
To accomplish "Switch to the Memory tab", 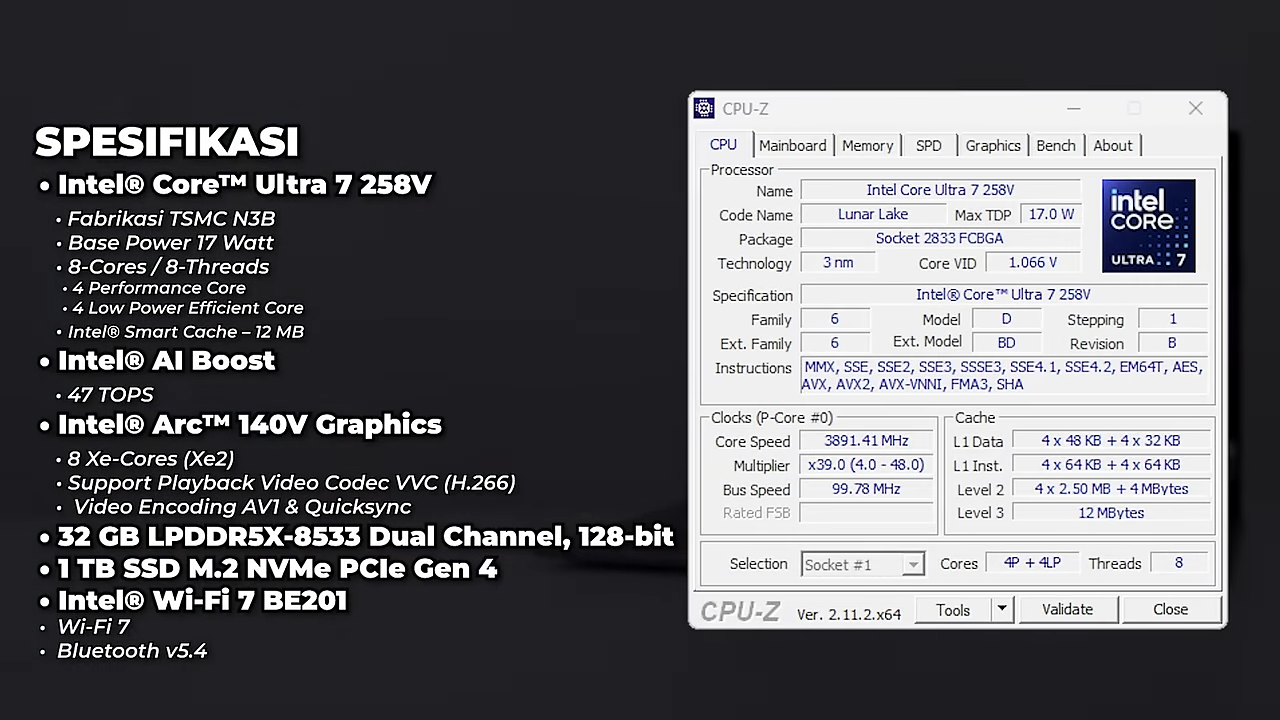I will tap(866, 145).
